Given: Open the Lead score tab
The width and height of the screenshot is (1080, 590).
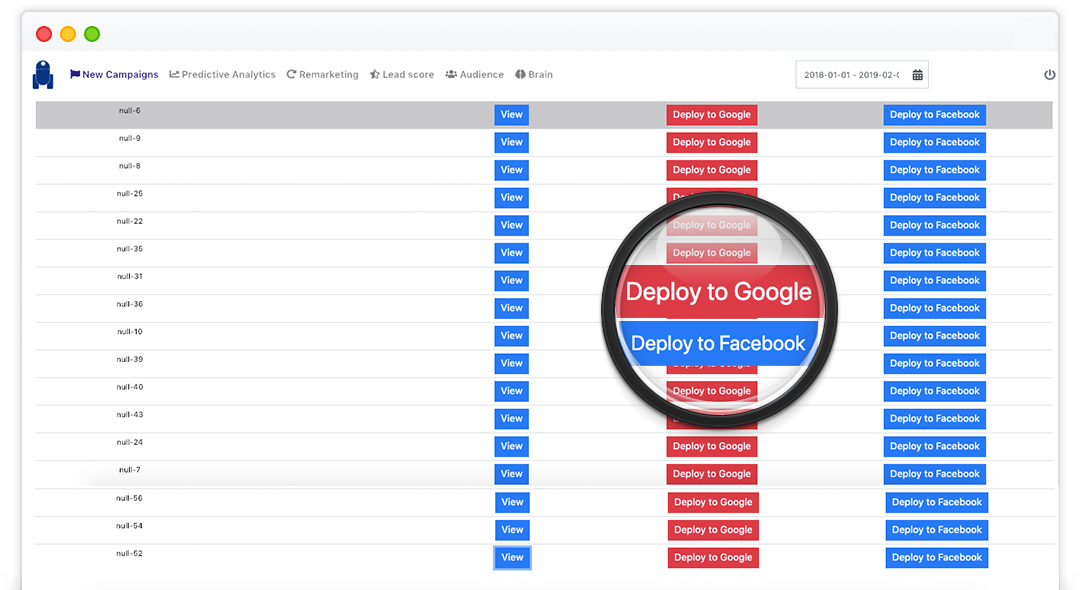Looking at the screenshot, I should click(402, 74).
